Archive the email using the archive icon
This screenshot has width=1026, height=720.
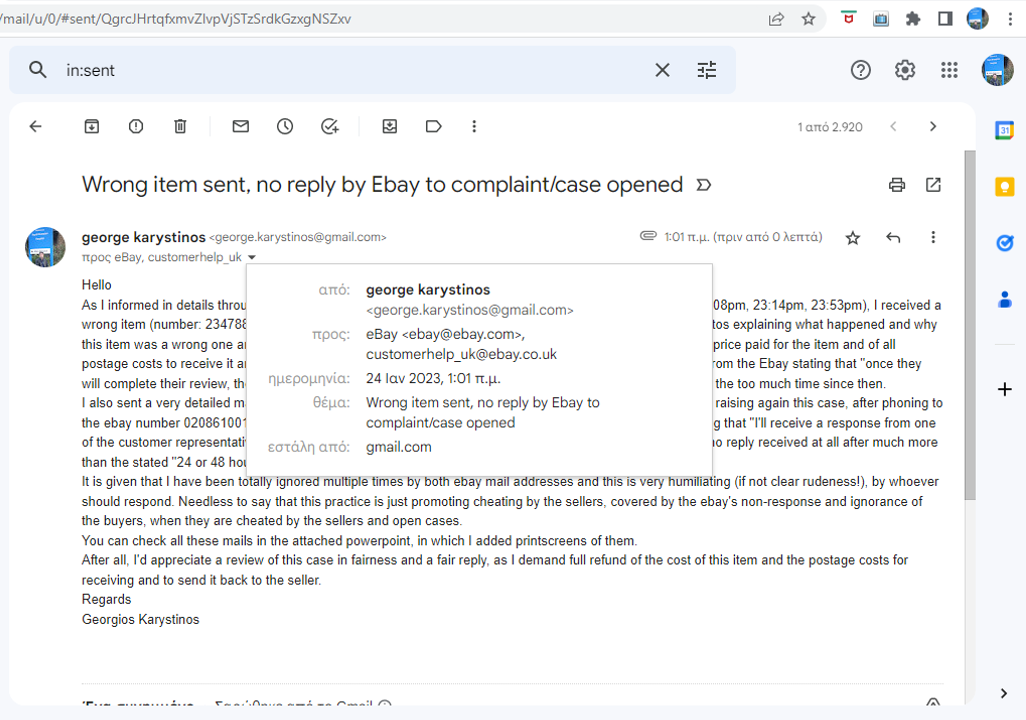(91, 126)
